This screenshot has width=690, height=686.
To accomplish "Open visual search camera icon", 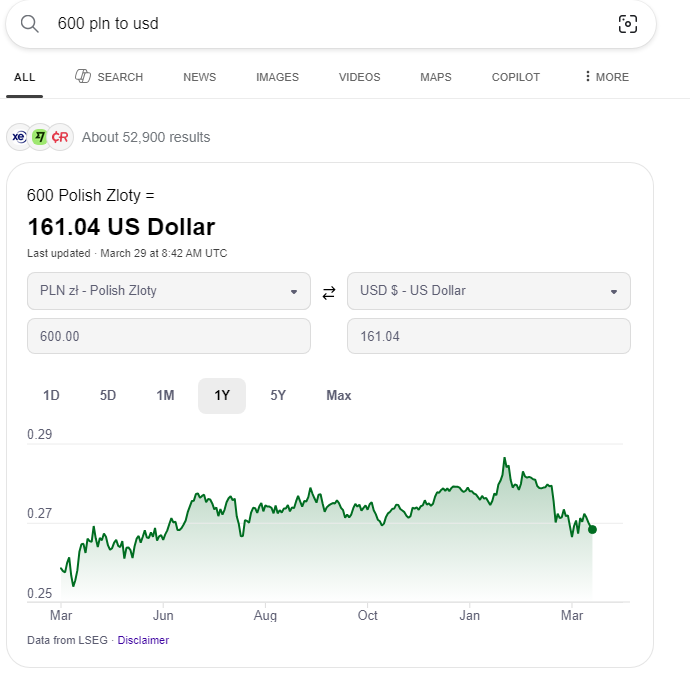I will (x=627, y=24).
